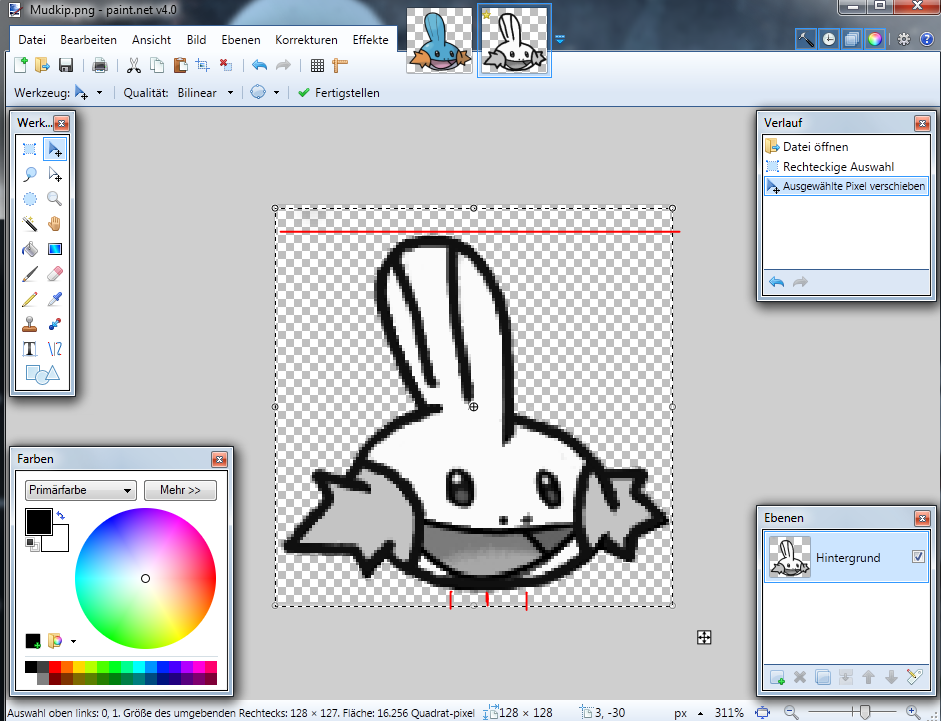Select the Magic Wand tool

tap(29, 224)
